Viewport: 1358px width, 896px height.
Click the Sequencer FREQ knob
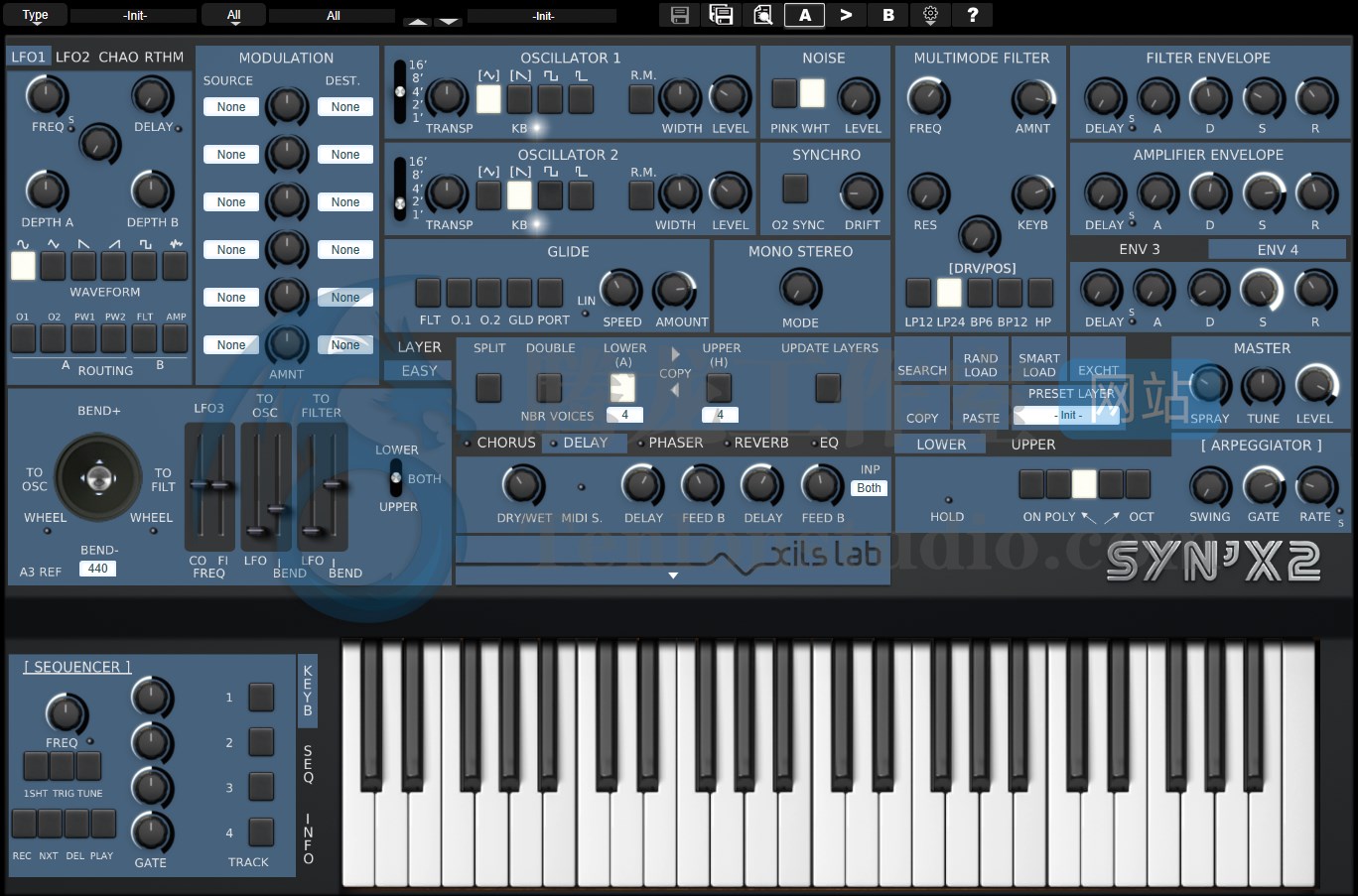click(x=66, y=713)
